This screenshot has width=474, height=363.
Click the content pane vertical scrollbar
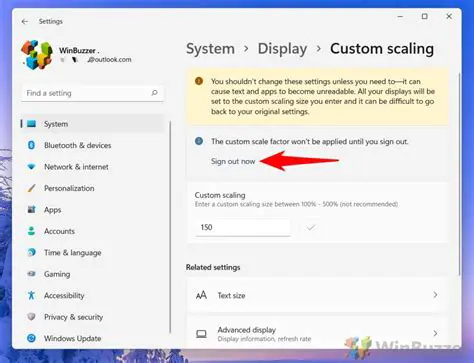pos(459,173)
